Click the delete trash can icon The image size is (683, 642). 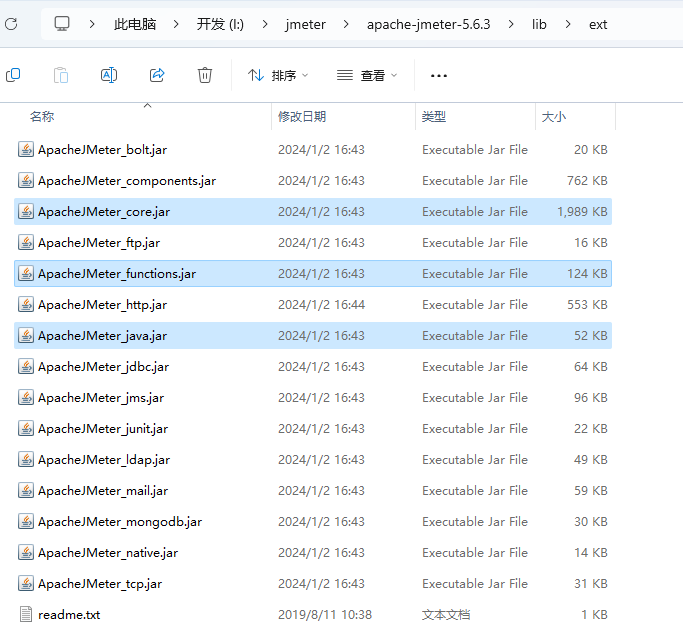pyautogui.click(x=205, y=75)
